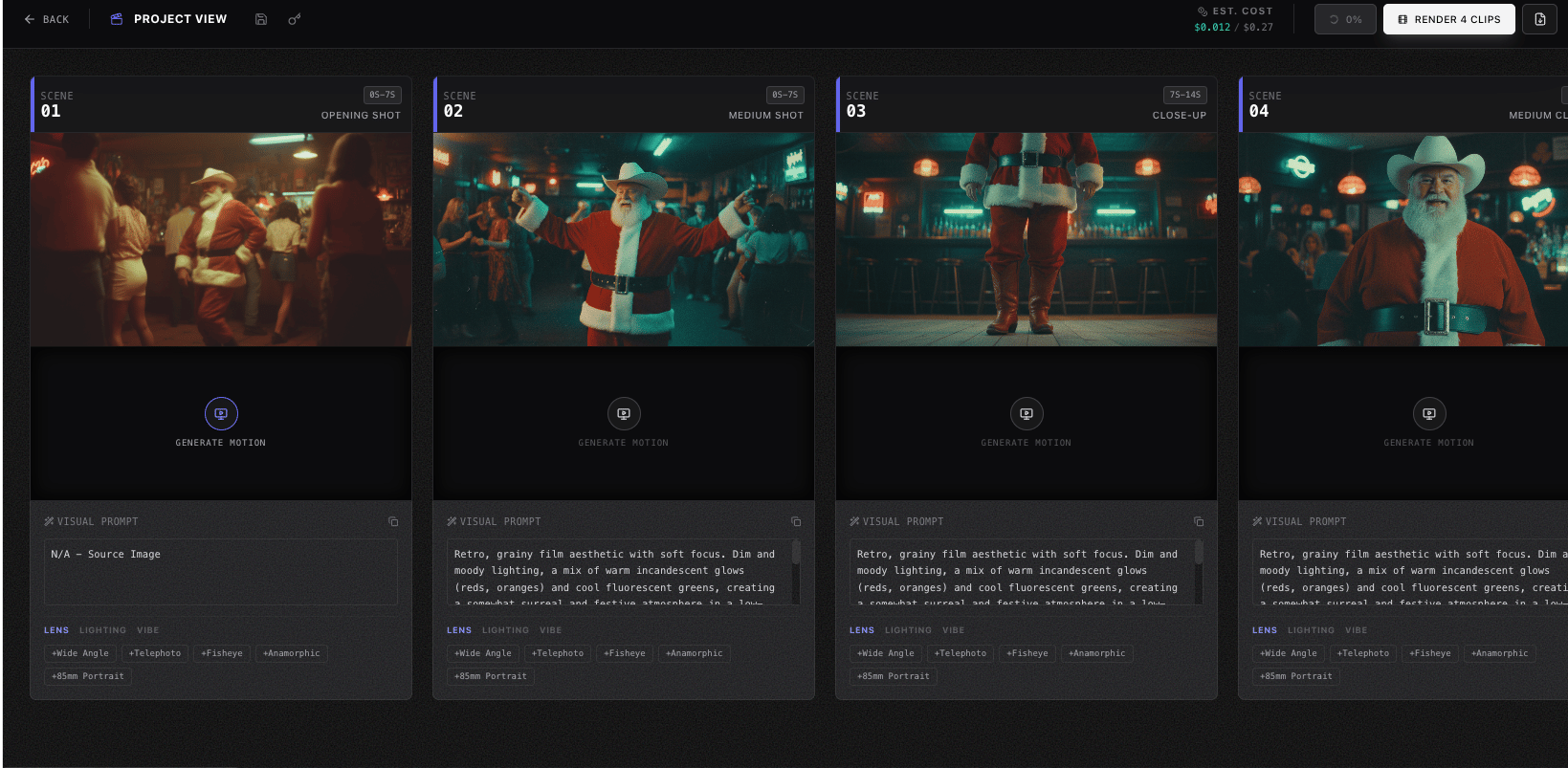1568x768 pixels.
Task: Go back using the Back button
Action: click(x=47, y=19)
